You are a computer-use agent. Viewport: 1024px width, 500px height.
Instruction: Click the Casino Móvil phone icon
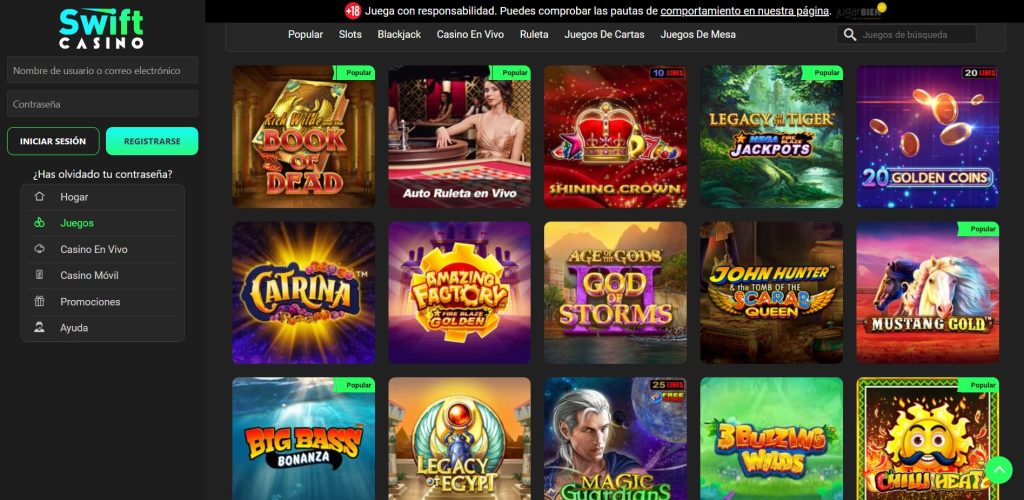point(39,275)
